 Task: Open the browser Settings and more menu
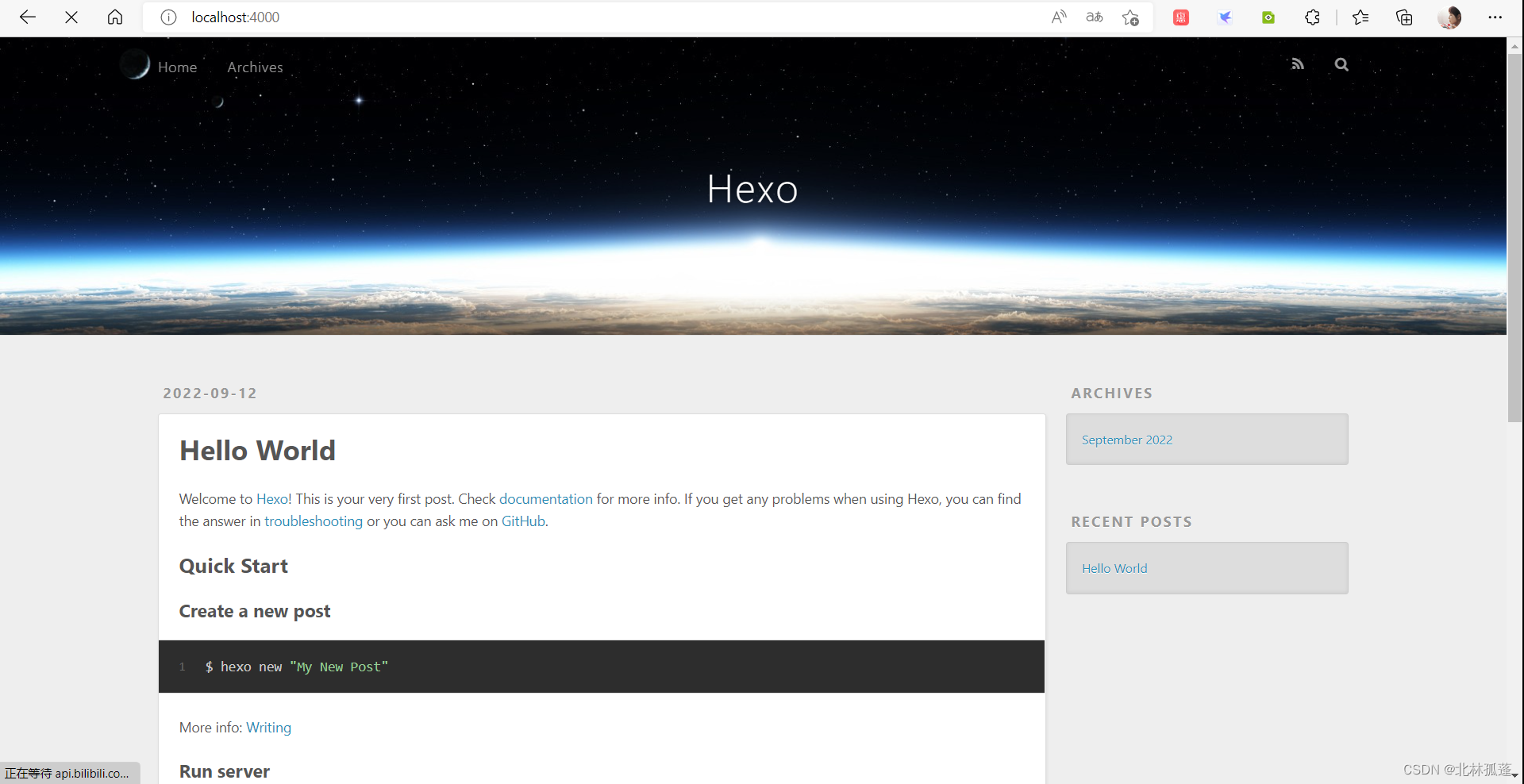[x=1495, y=17]
